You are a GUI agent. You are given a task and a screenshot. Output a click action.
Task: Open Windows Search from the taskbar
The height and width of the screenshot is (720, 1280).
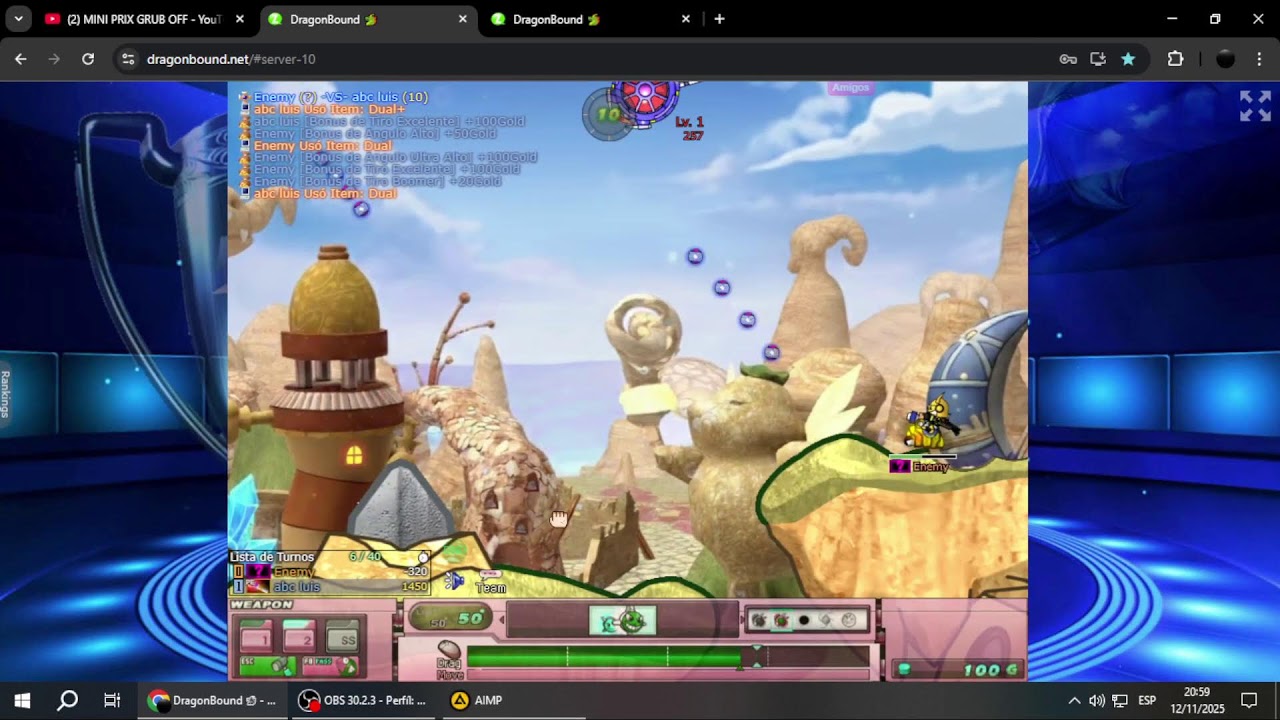tap(67, 700)
